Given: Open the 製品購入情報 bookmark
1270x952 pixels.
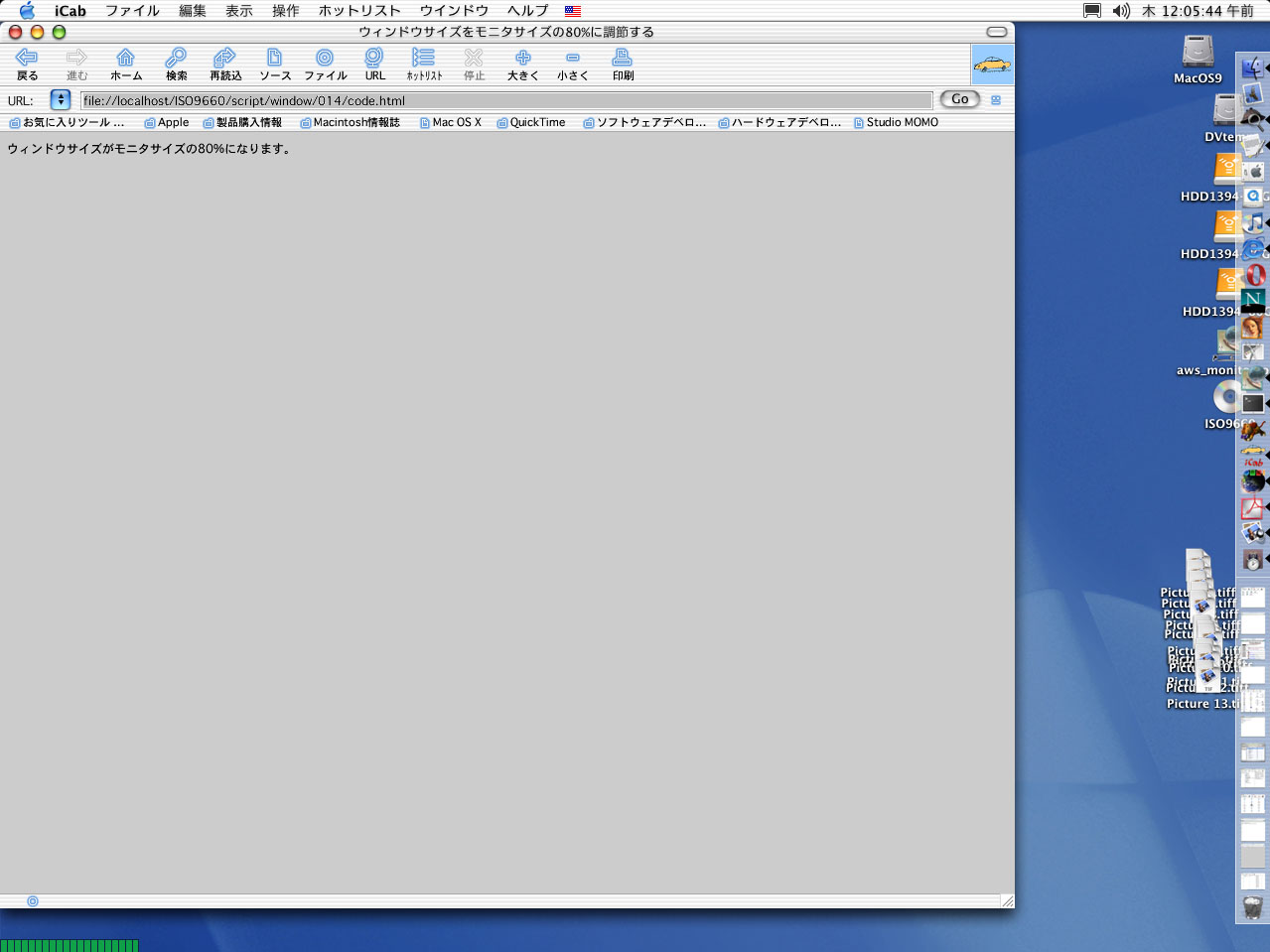Looking at the screenshot, I should coord(242,123).
